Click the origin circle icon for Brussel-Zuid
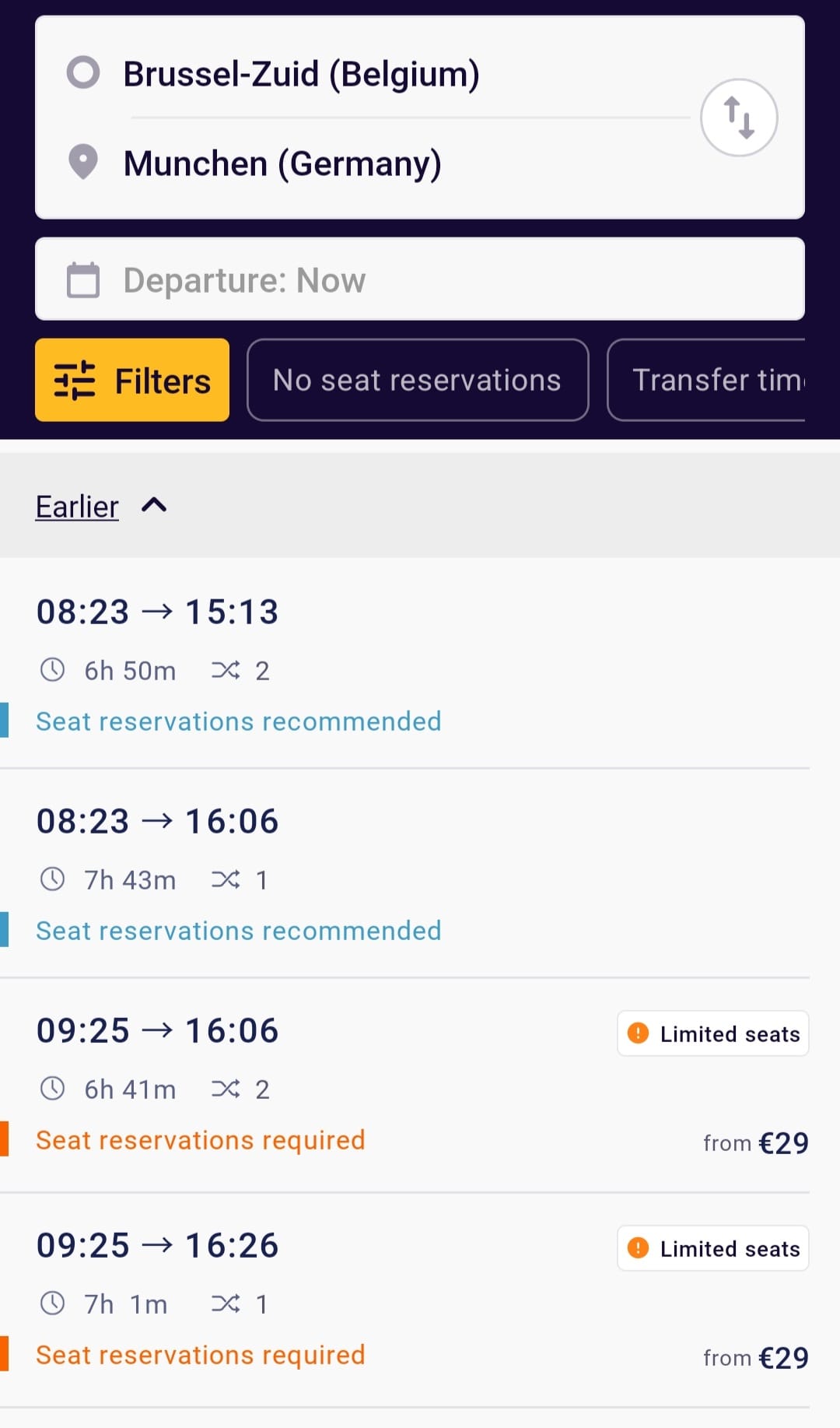This screenshot has width=840, height=1428. 83,72
